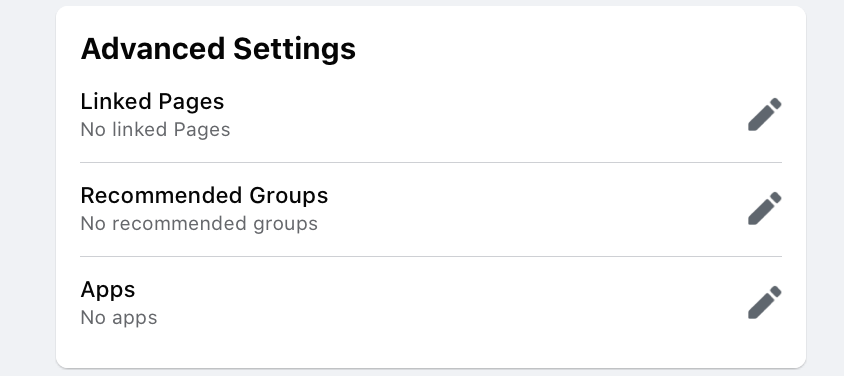Click the word "Recommended" in the groups title
The width and height of the screenshot is (844, 376).
click(161, 195)
